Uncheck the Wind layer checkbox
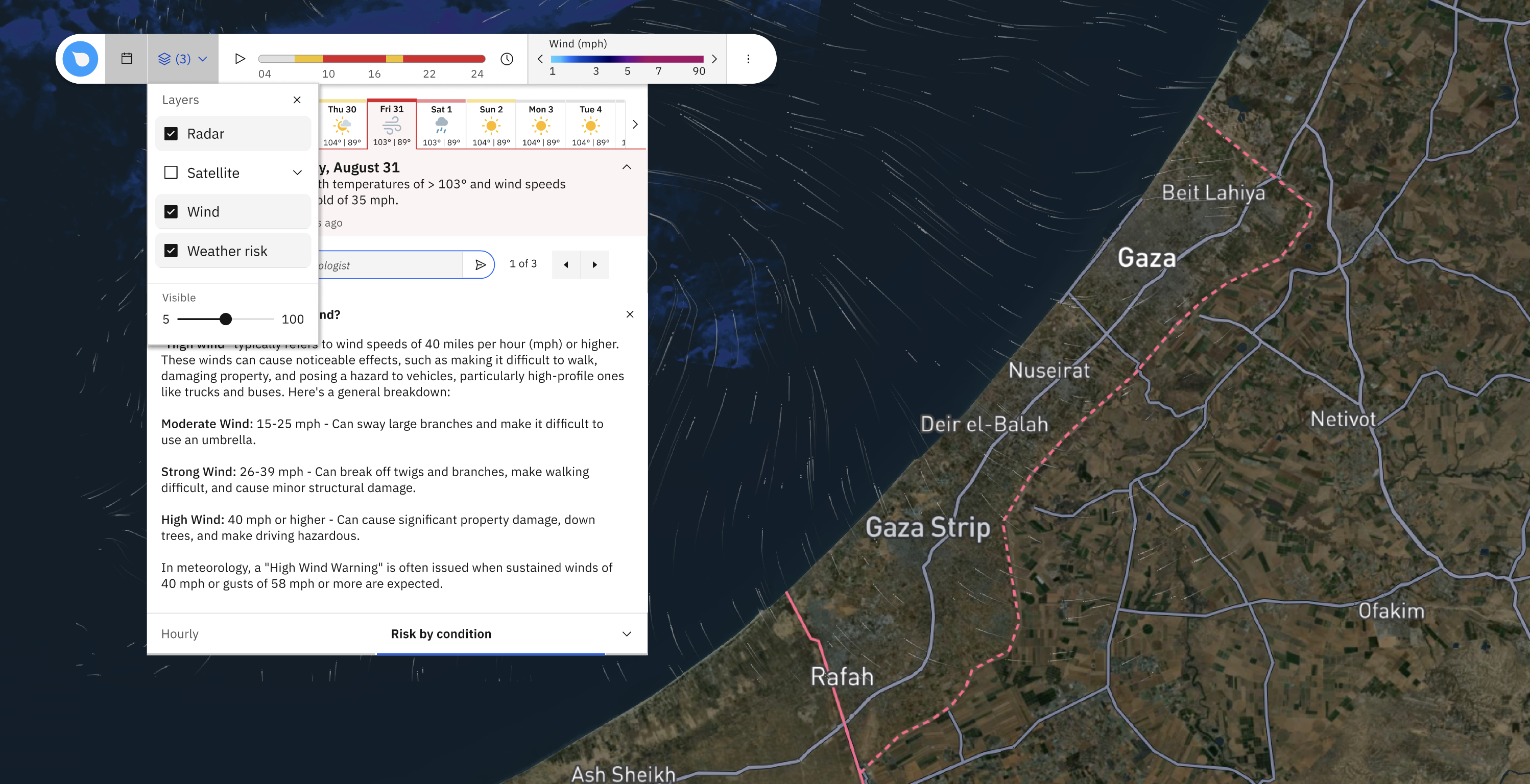1530x784 pixels. click(x=171, y=212)
